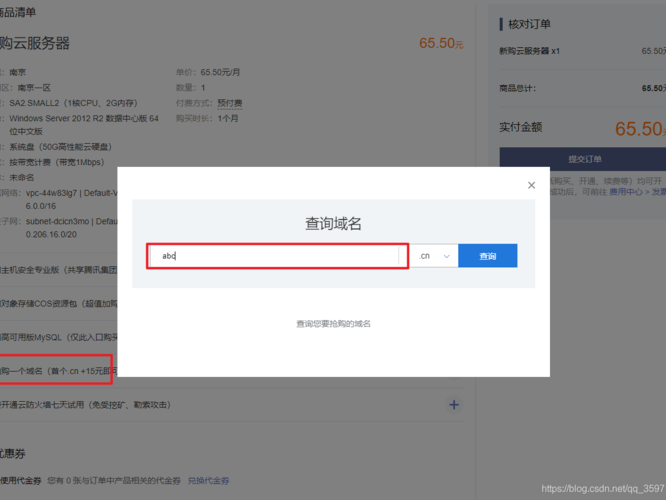The image size is (666, 500).
Task: Click the Windows Server 2012 R2 image text
Action: (84, 124)
